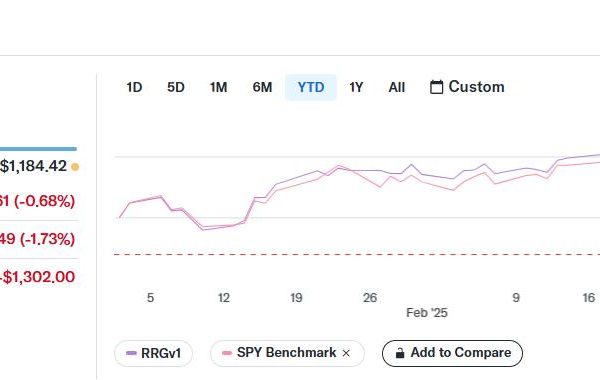Viewport: 600px width, 380px height.
Task: Remove SPY Benchmark with the x icon
Action: click(x=346, y=353)
